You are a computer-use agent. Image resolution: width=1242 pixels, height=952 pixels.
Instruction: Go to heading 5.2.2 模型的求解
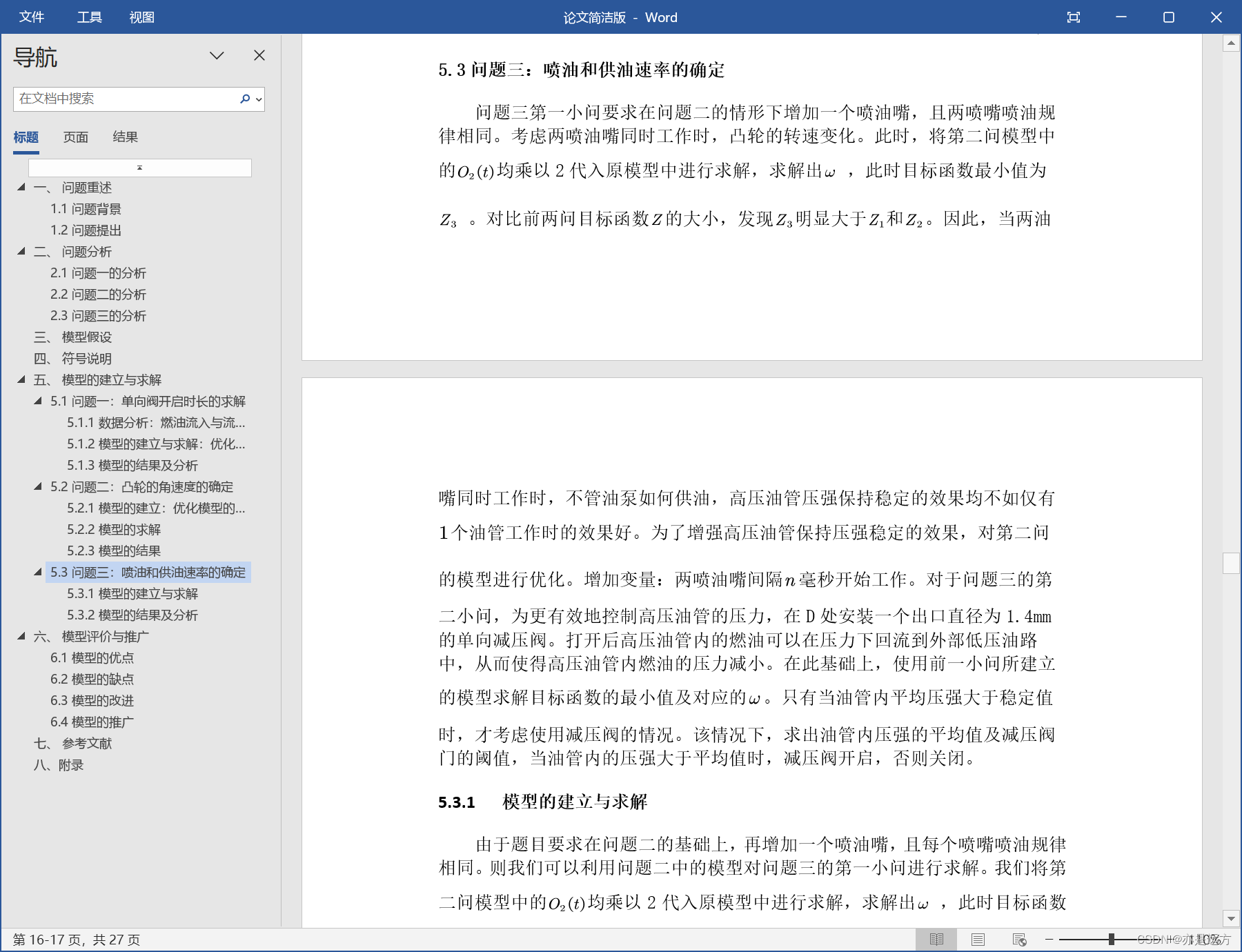114,530
